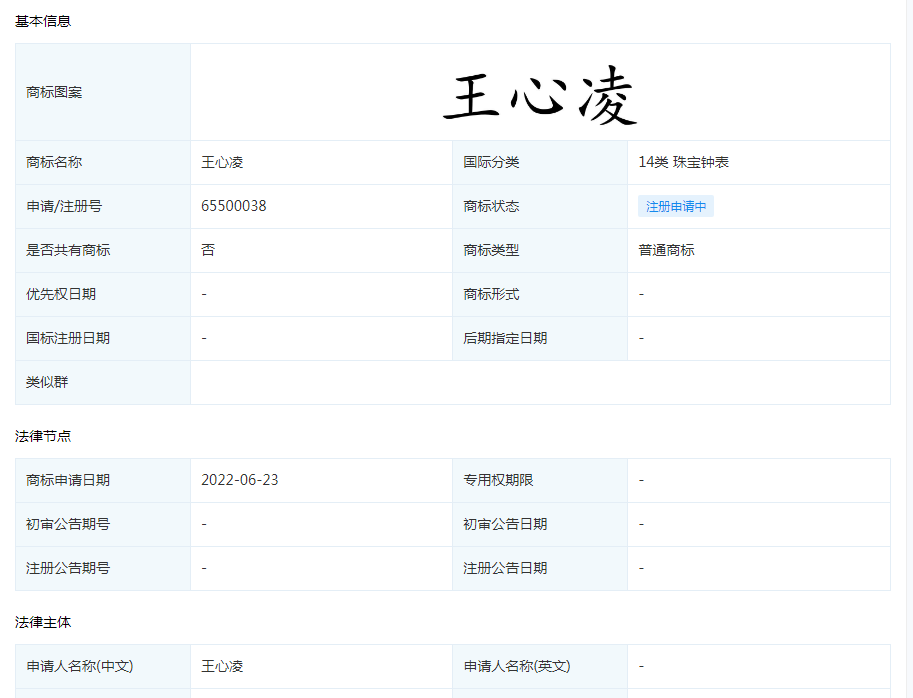This screenshot has width=913, height=698.
Task: Click the 商标图案 label cell
Action: tap(54, 92)
